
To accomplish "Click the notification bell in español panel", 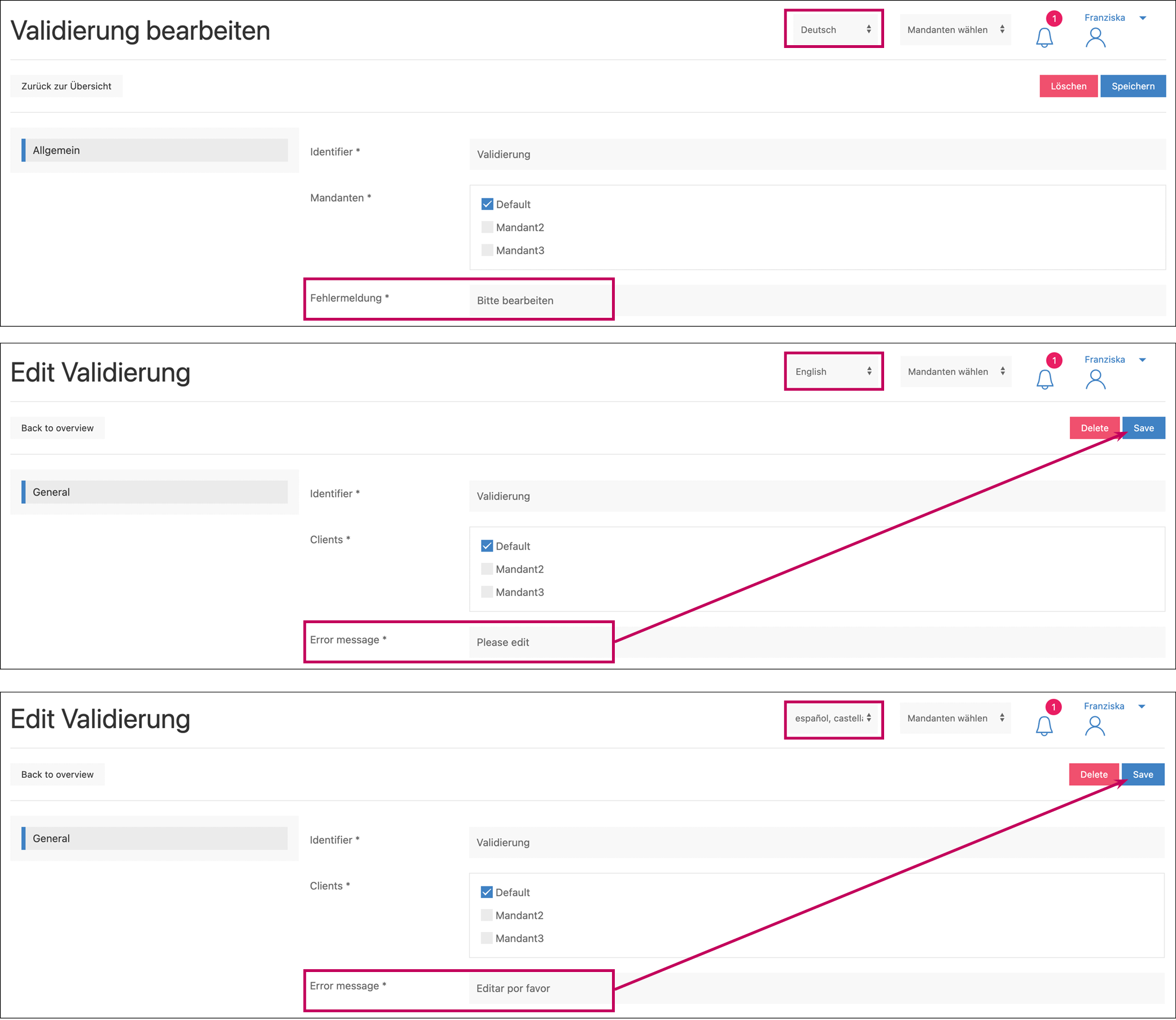I will [x=1043, y=726].
